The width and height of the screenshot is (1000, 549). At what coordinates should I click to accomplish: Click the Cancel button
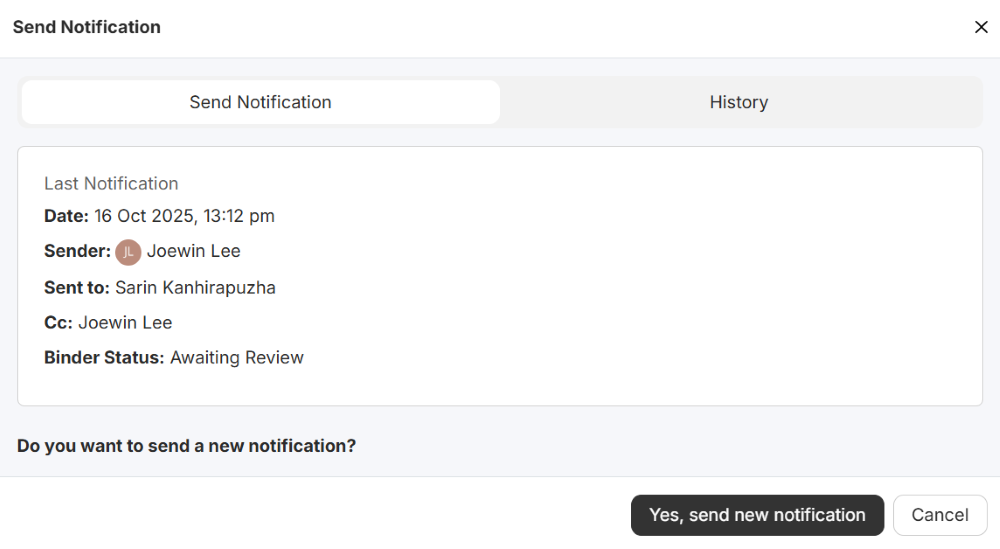click(x=939, y=516)
